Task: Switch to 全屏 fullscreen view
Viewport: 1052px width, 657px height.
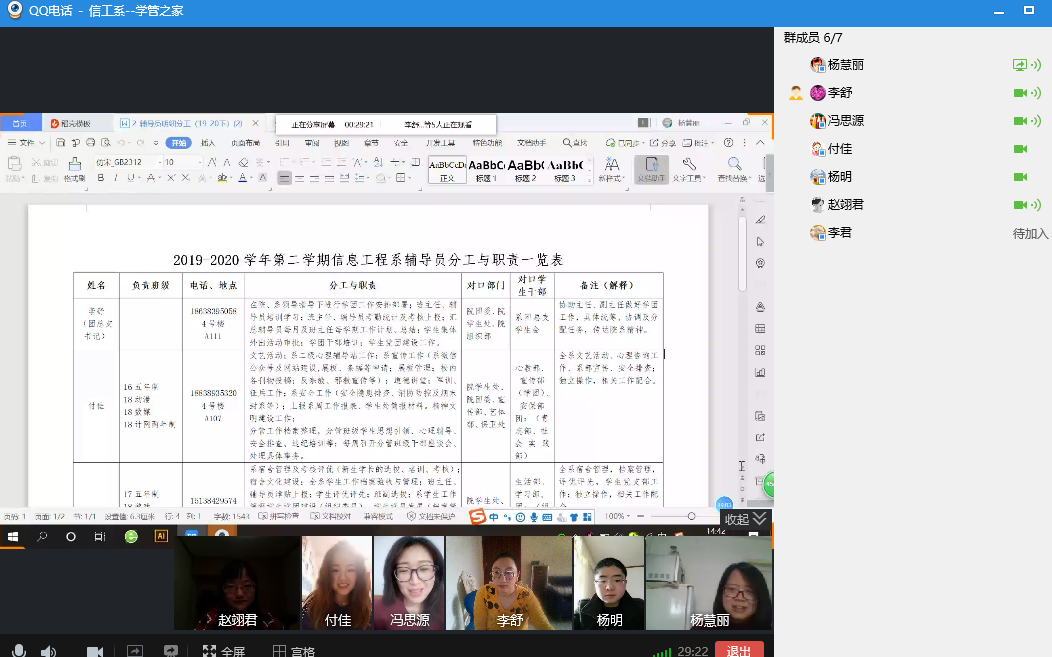Action: pyautogui.click(x=224, y=651)
